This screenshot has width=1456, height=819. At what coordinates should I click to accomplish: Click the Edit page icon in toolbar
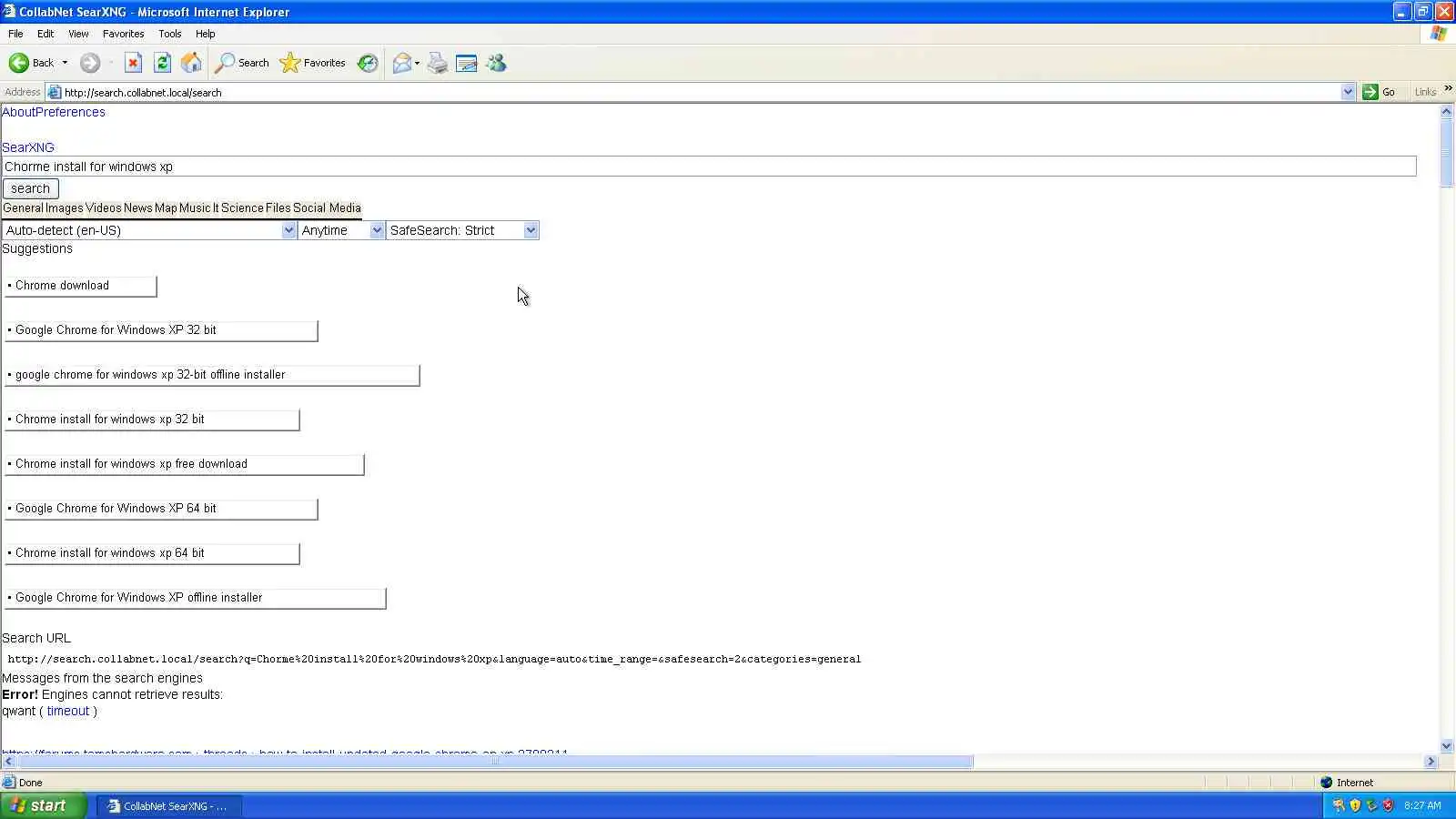(x=467, y=63)
